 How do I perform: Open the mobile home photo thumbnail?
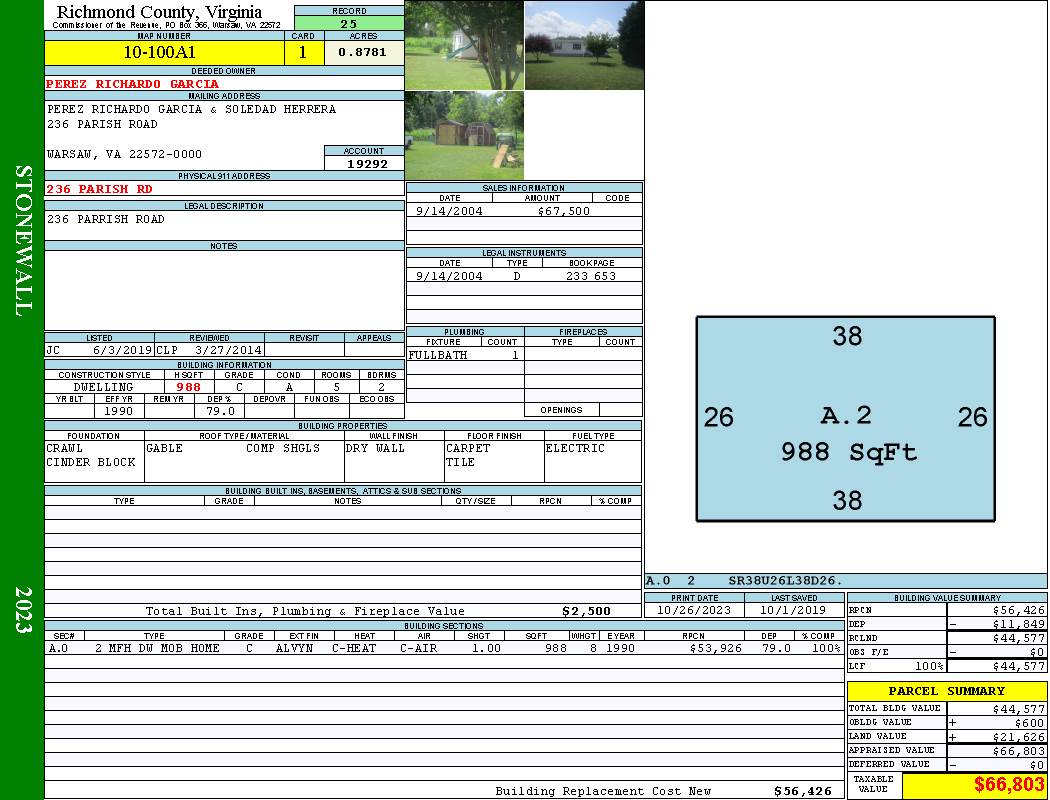(584, 45)
